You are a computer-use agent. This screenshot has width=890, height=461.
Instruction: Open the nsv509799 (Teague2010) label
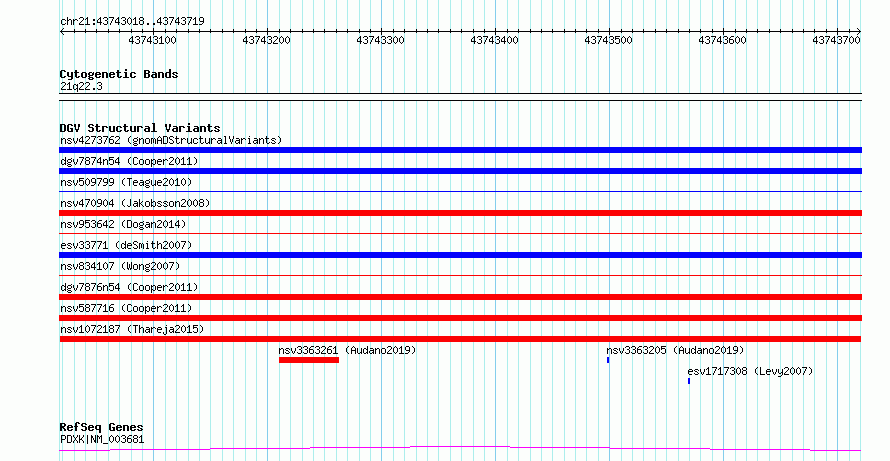126,182
